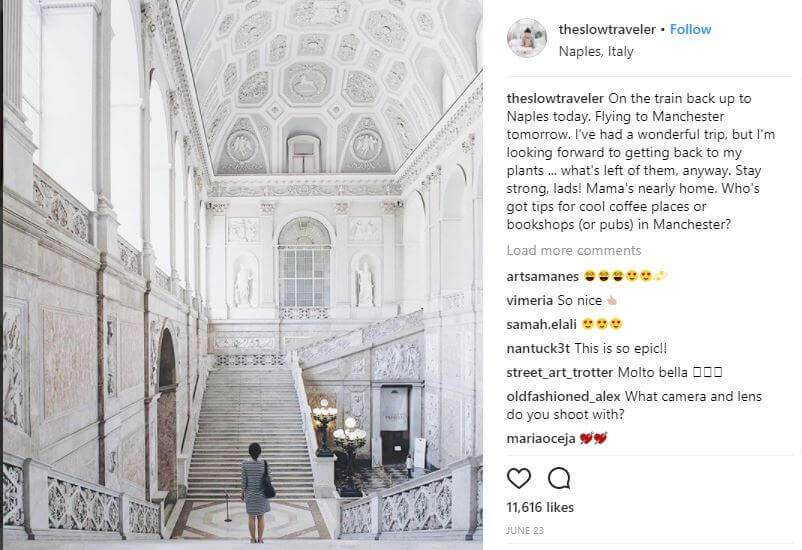View the nantuck3t profile

click(538, 348)
